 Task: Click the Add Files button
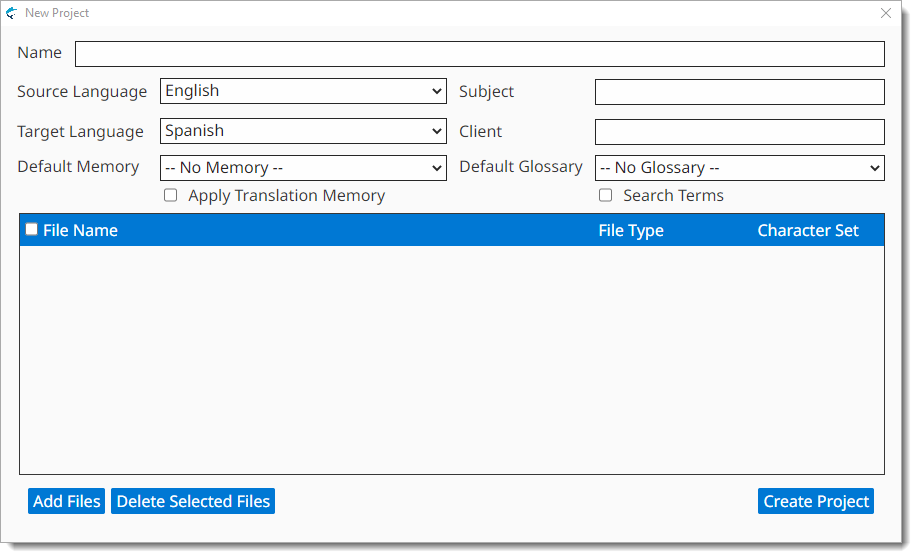click(x=67, y=501)
